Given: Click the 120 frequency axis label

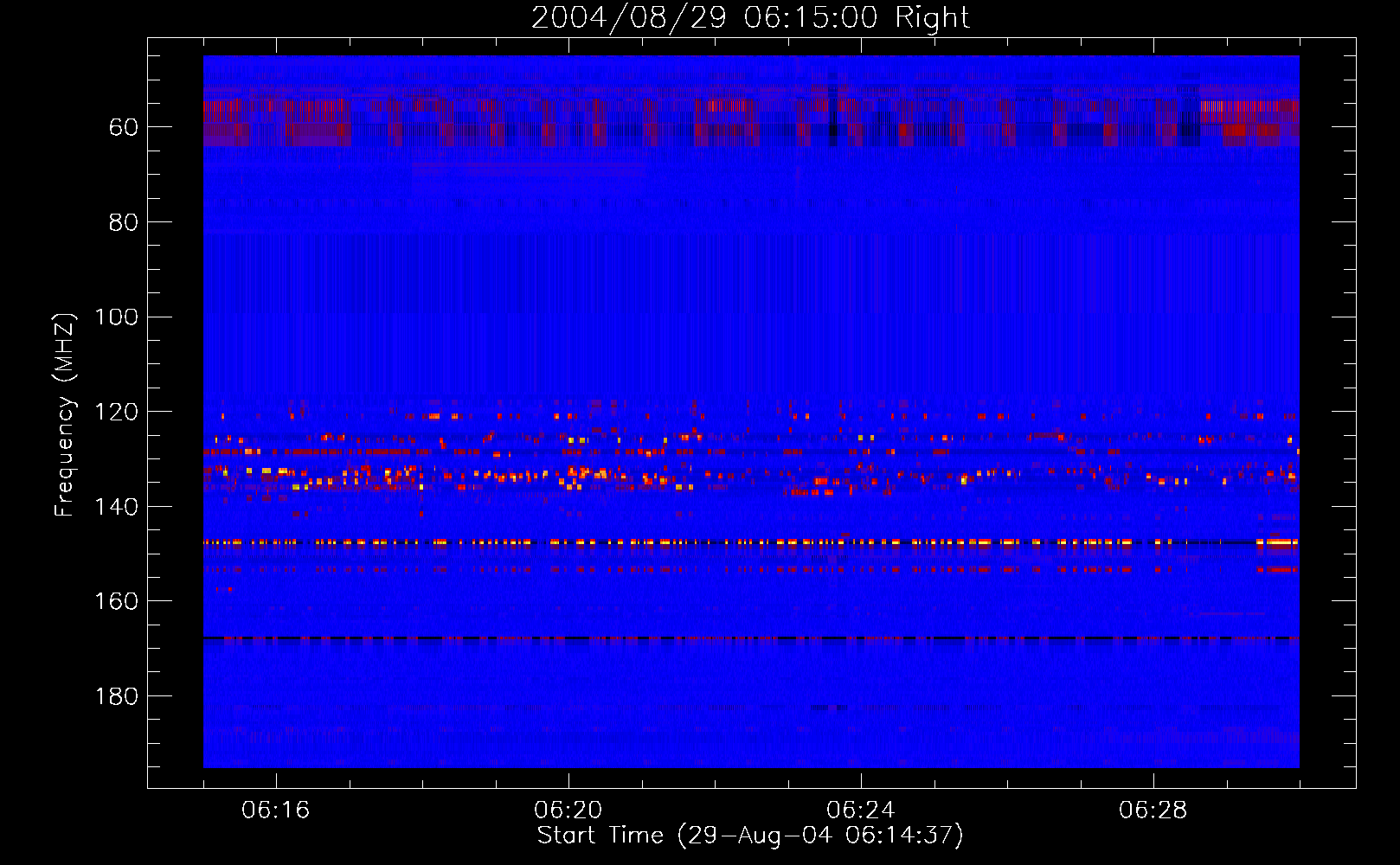Looking at the screenshot, I should (117, 412).
